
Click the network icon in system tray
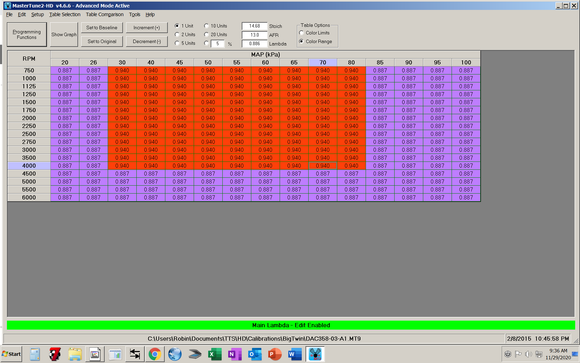539,354
